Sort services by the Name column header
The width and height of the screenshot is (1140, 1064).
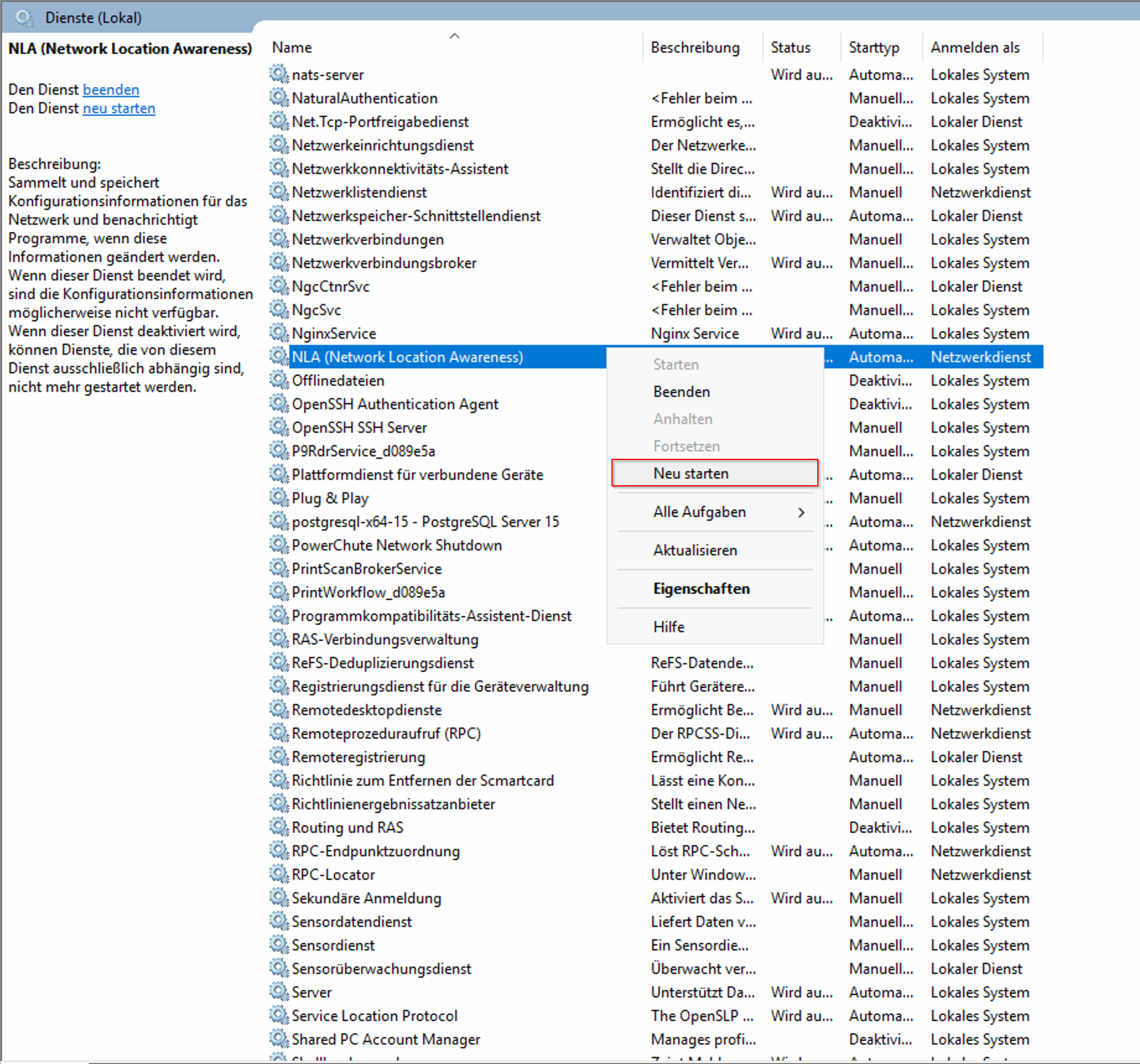[x=292, y=48]
